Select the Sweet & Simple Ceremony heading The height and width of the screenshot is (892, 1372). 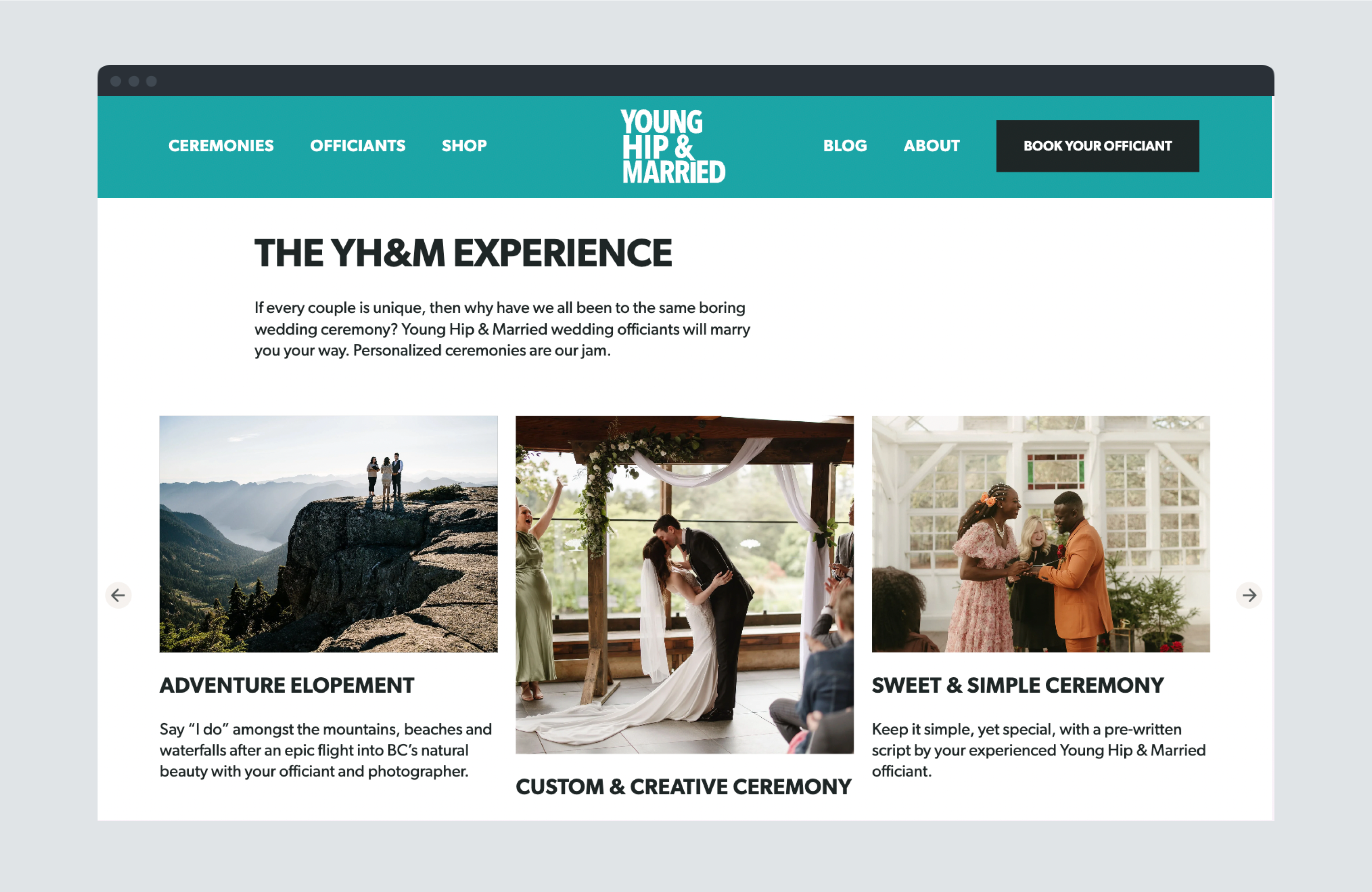pyautogui.click(x=1018, y=685)
